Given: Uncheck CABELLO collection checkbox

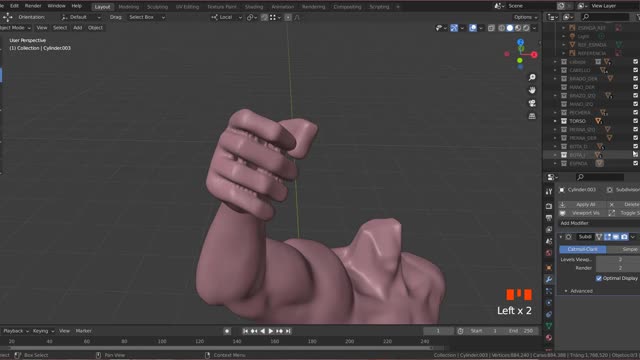Looking at the screenshot, I should pyautogui.click(x=635, y=70).
